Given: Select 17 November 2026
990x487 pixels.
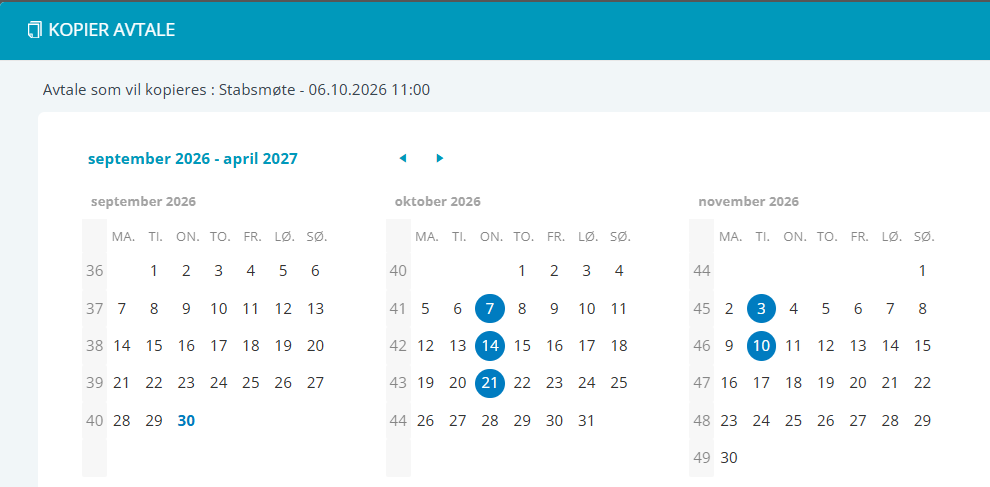Looking at the screenshot, I should coord(761,383).
